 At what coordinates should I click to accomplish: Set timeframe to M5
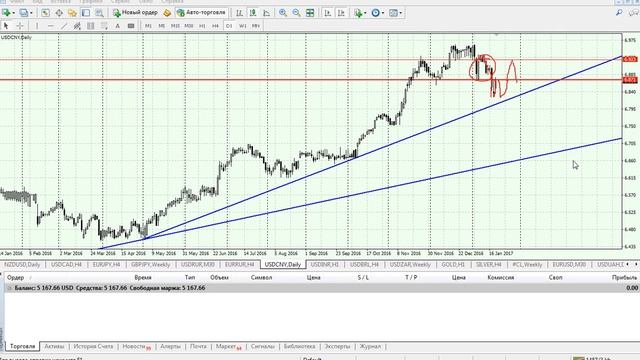click(162, 26)
